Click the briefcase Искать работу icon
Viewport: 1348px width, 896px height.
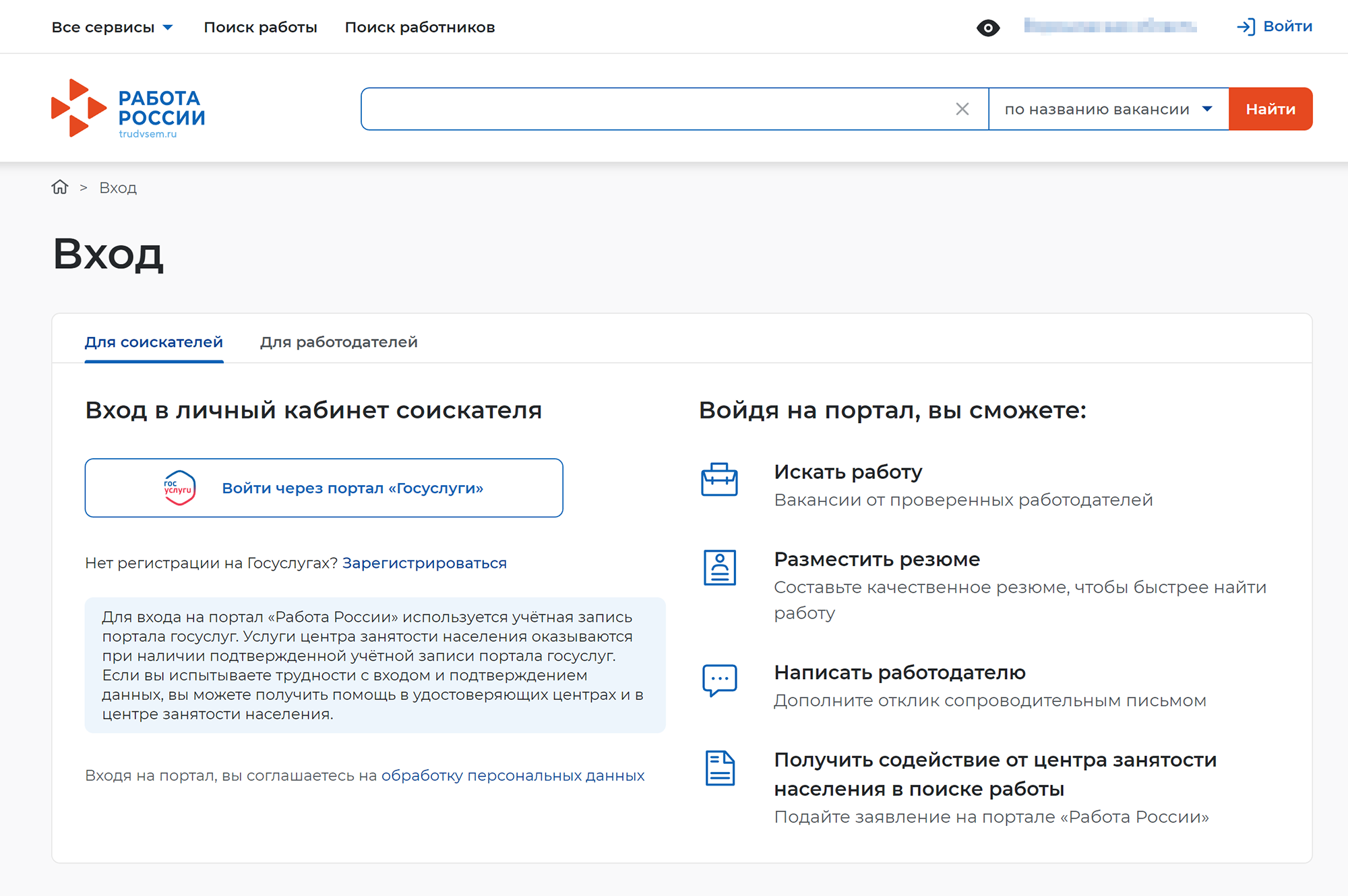click(719, 480)
